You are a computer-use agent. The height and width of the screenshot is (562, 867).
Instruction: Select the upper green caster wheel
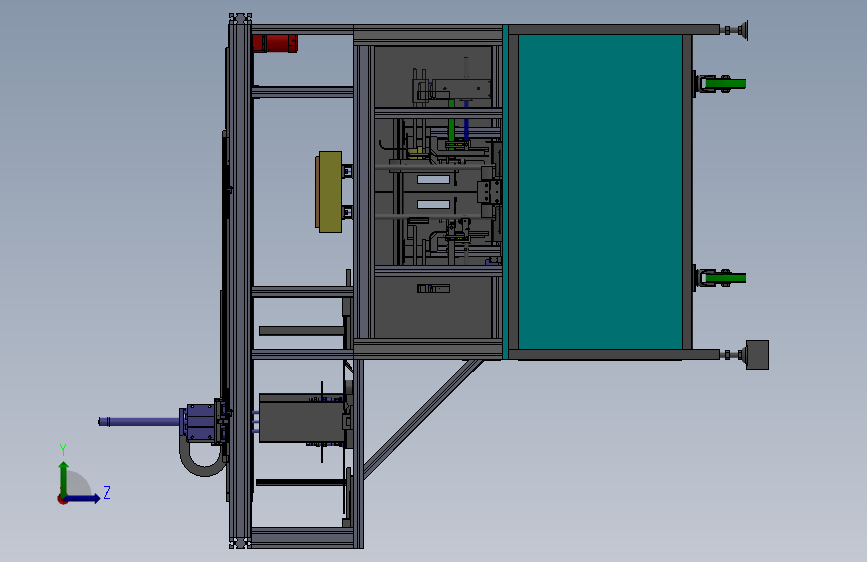pyautogui.click(x=726, y=84)
